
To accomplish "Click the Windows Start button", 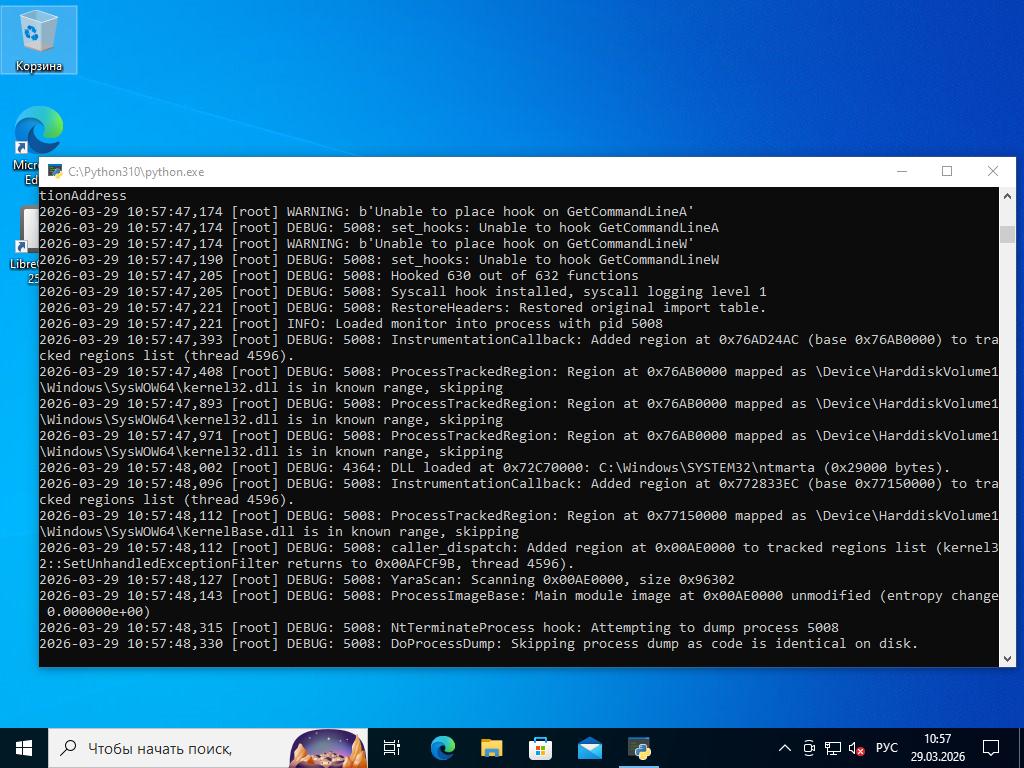I will coord(24,747).
